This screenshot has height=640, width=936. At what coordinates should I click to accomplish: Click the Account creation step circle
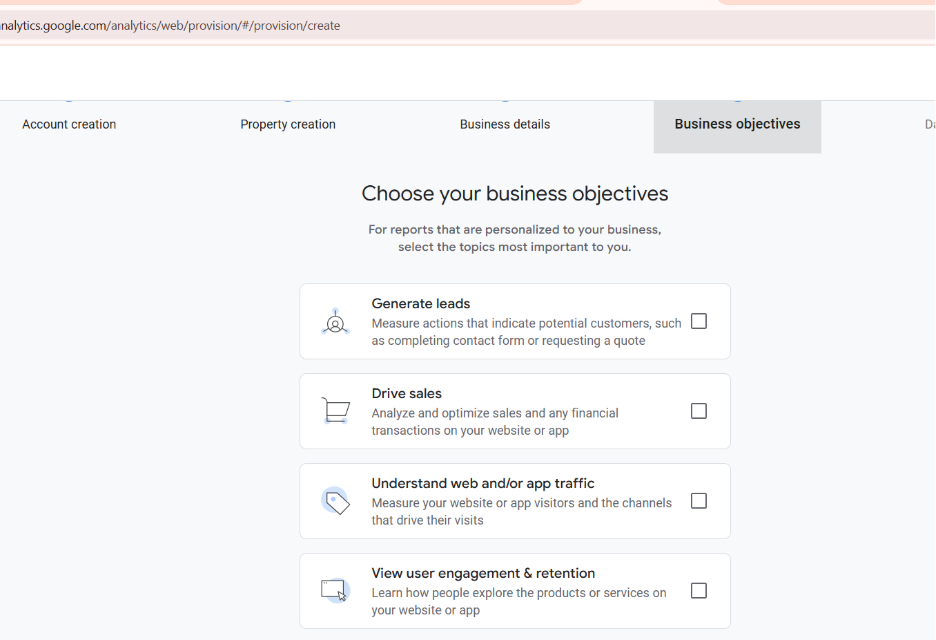pyautogui.click(x=68, y=99)
